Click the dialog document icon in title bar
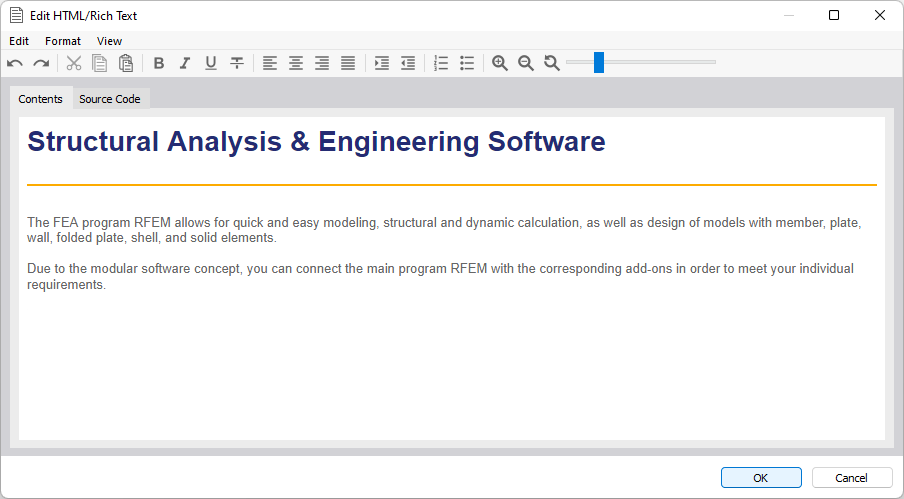 point(17,16)
